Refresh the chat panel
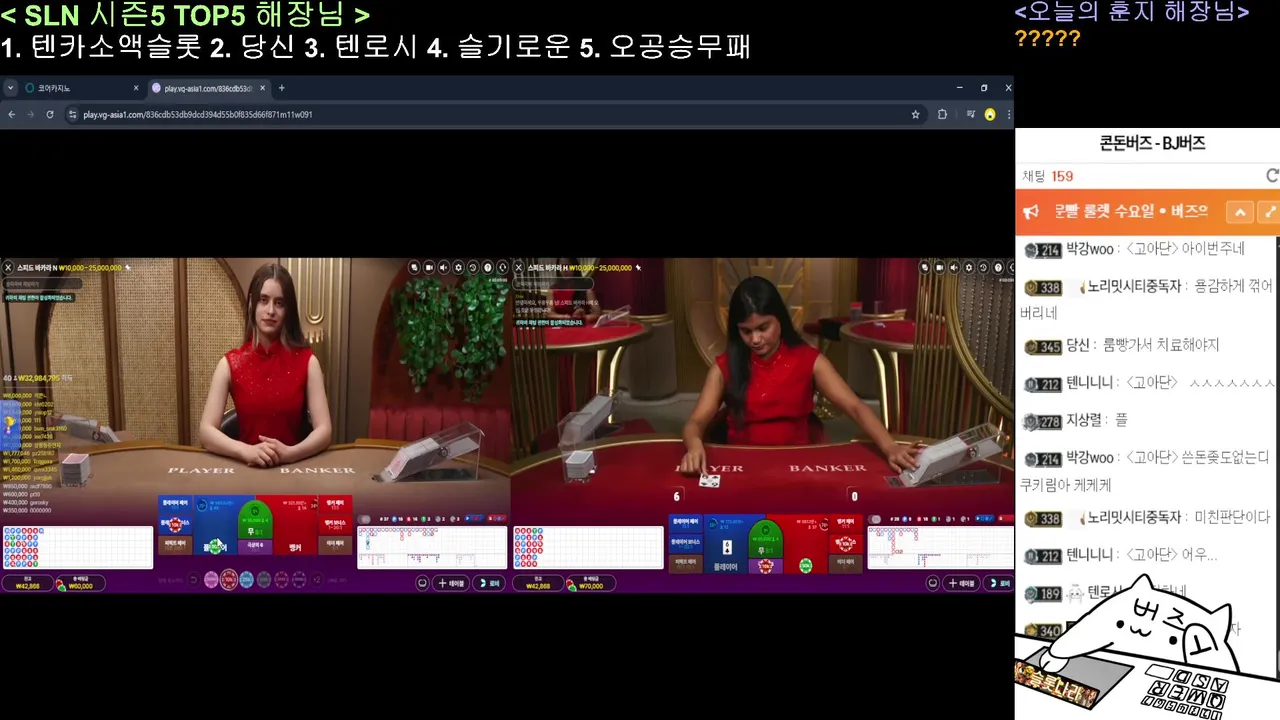1280x720 pixels. coord(1272,176)
